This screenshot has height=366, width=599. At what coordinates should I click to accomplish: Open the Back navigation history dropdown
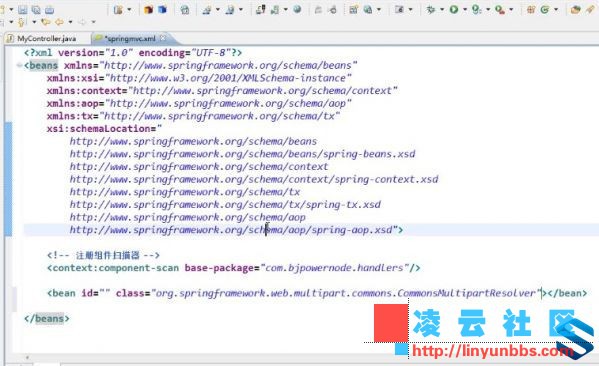(70, 22)
